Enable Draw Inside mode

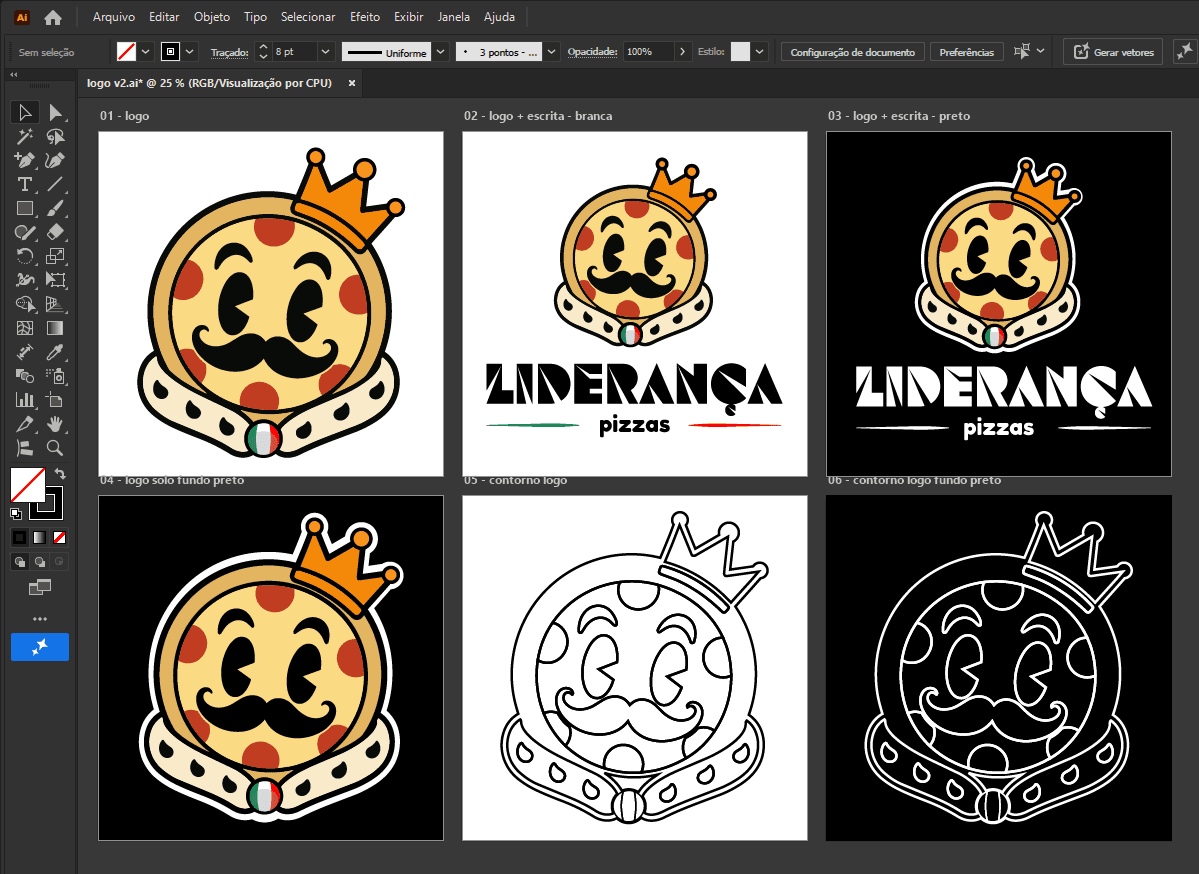[59, 562]
